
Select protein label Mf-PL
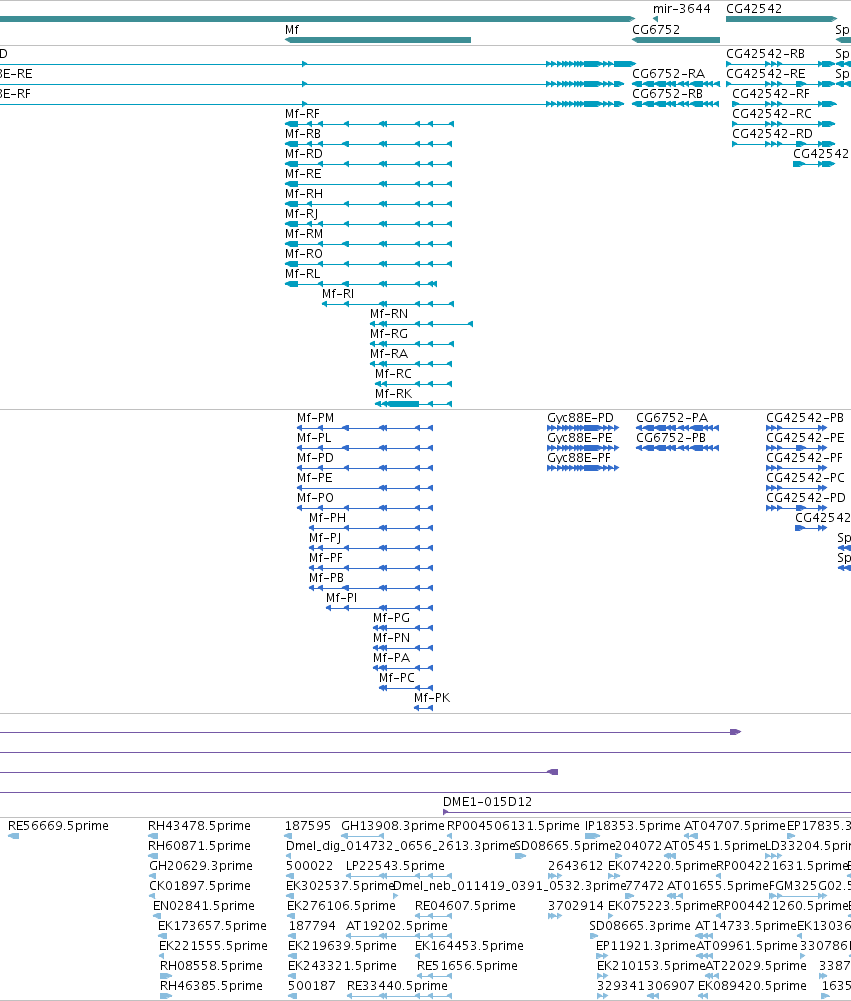(313, 438)
